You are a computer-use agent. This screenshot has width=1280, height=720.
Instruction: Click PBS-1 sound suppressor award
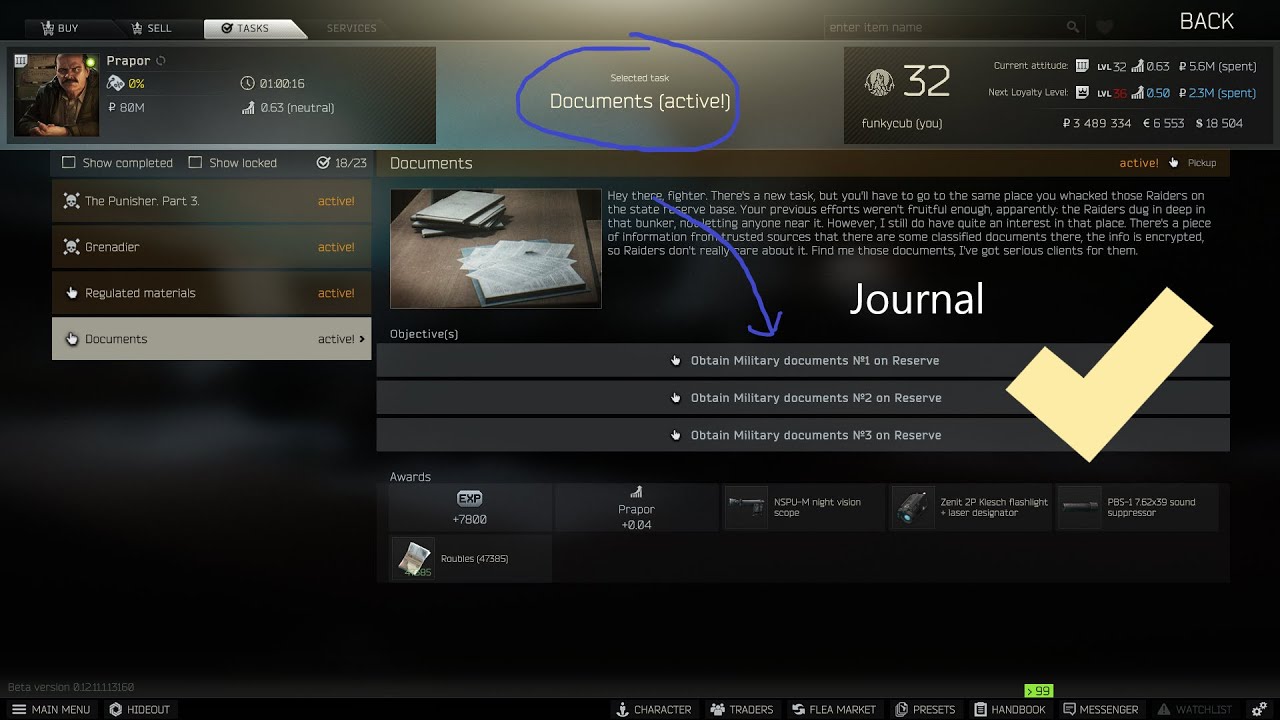click(x=1137, y=508)
